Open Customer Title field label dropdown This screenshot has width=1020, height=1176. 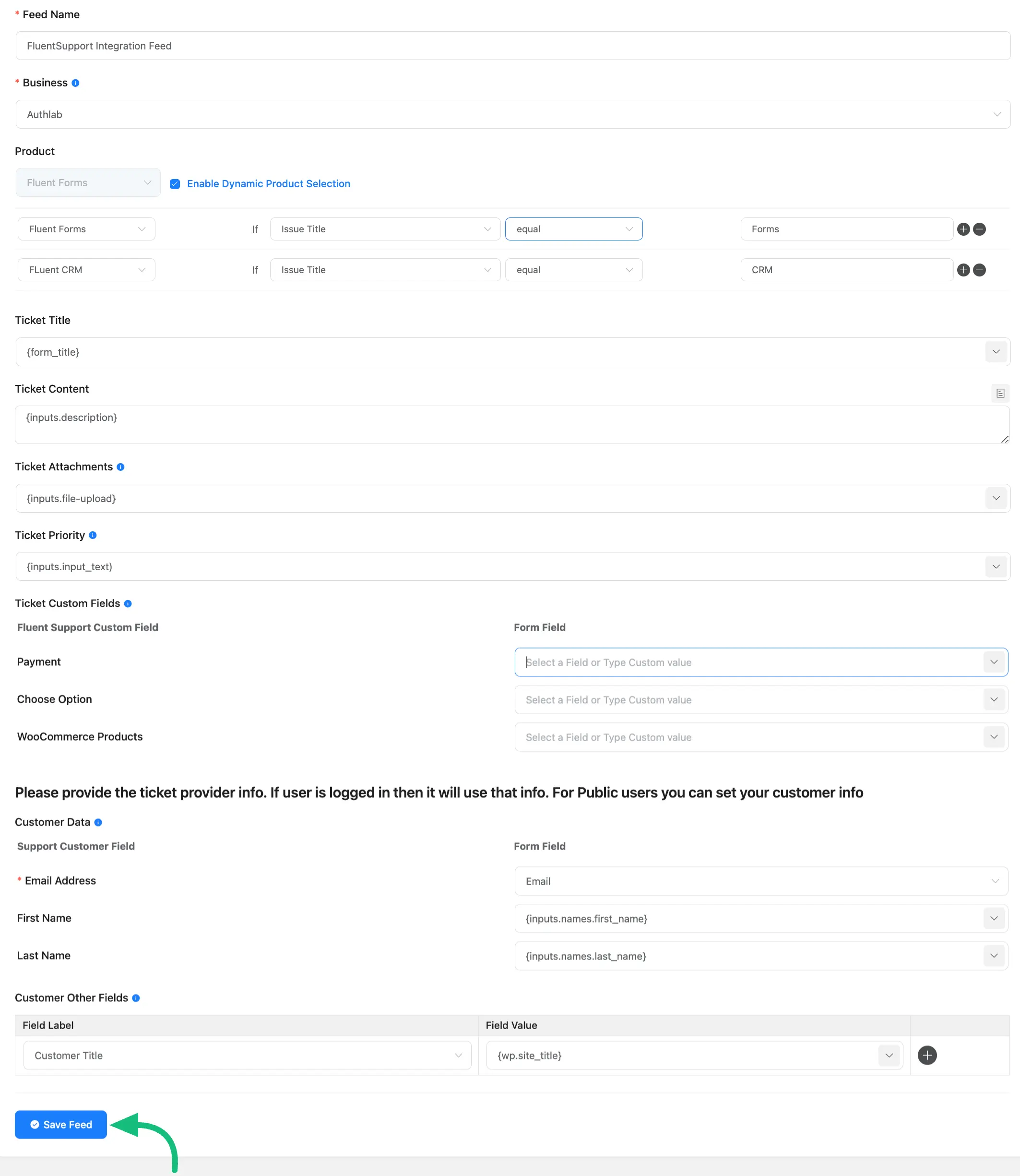247,1055
